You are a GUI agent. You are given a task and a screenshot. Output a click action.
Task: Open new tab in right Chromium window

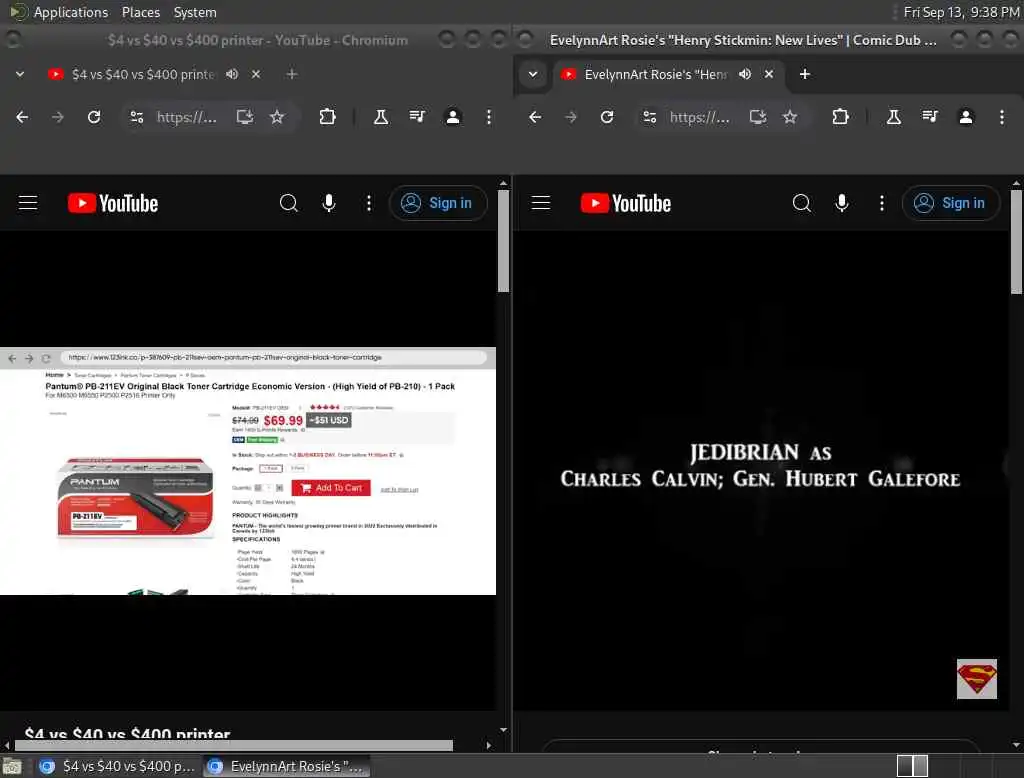pyautogui.click(x=805, y=74)
